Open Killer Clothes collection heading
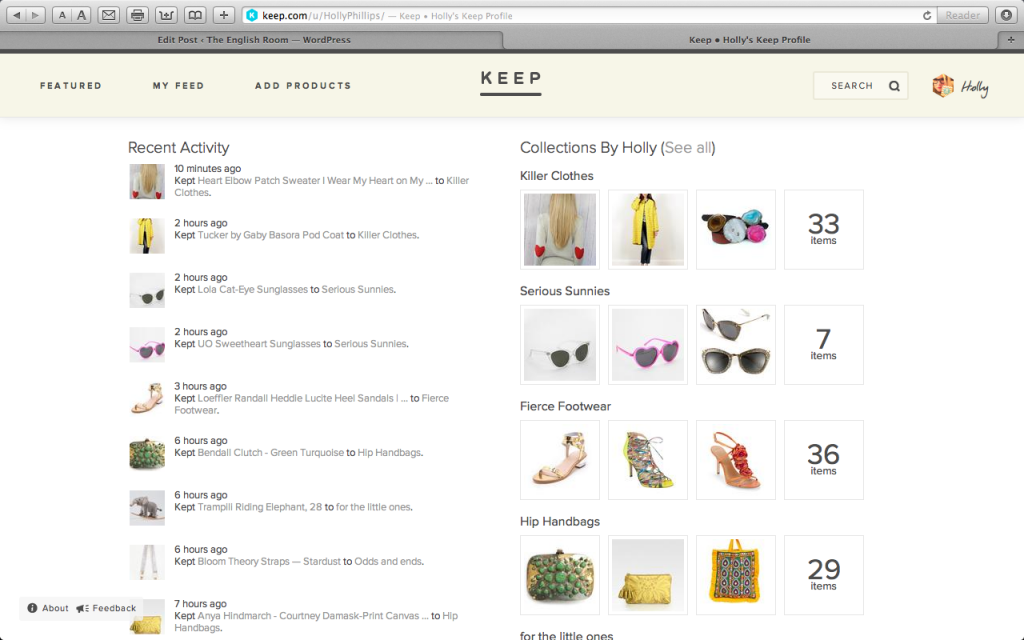 pyautogui.click(x=556, y=176)
